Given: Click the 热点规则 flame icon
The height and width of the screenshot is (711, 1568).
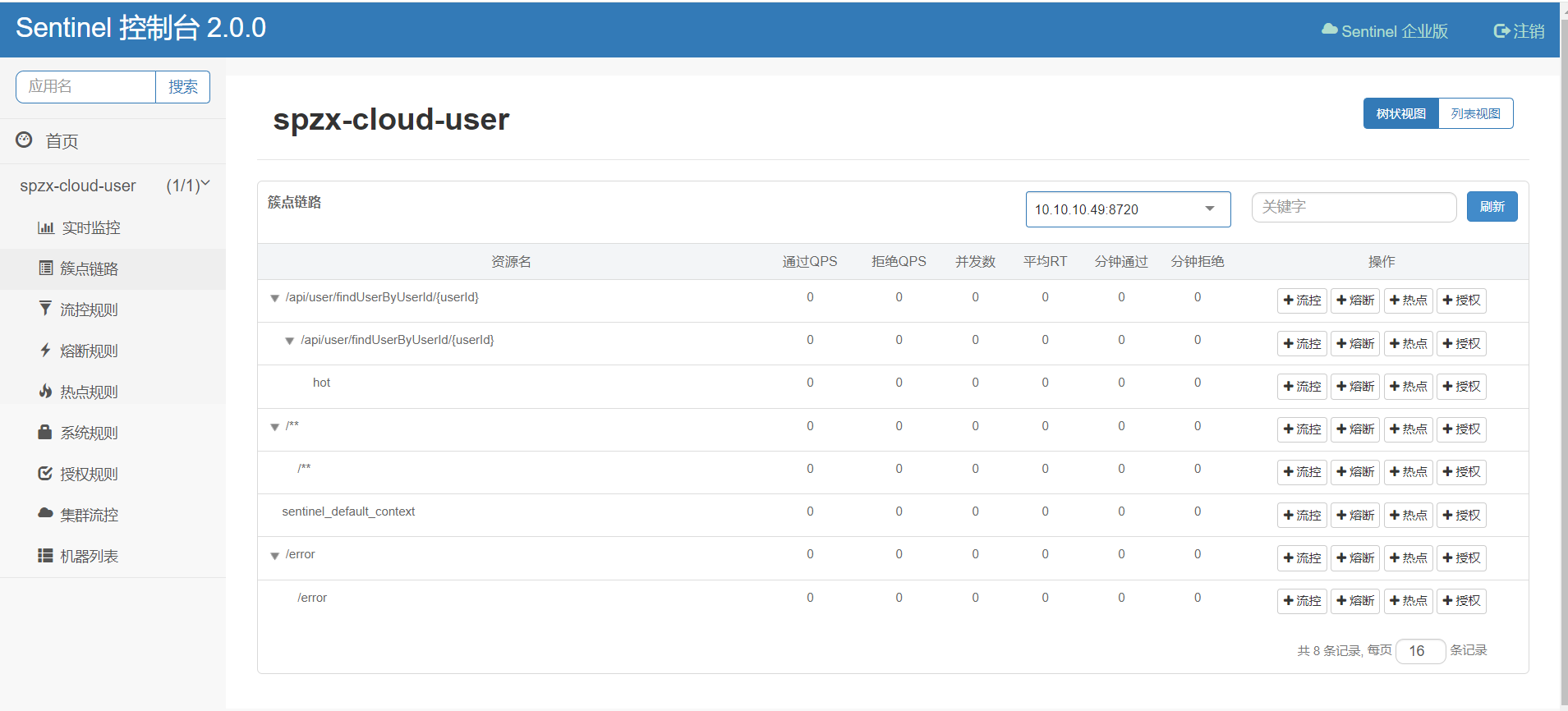Looking at the screenshot, I should [x=45, y=392].
